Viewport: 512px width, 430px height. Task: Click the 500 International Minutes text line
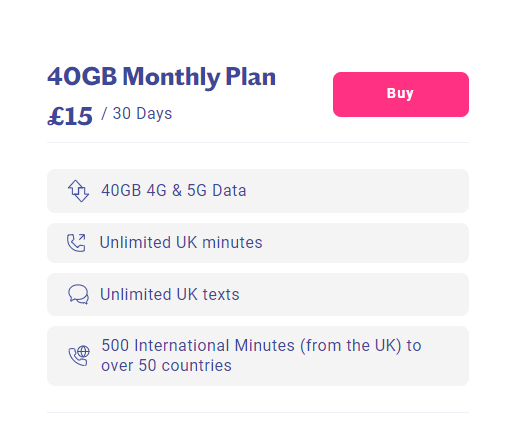pos(261,345)
